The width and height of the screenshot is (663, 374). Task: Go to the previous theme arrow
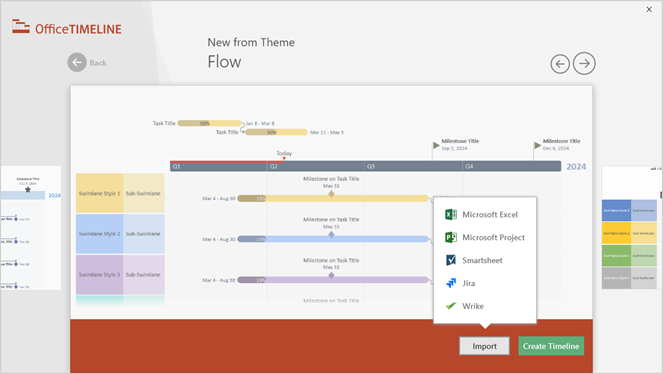click(560, 64)
